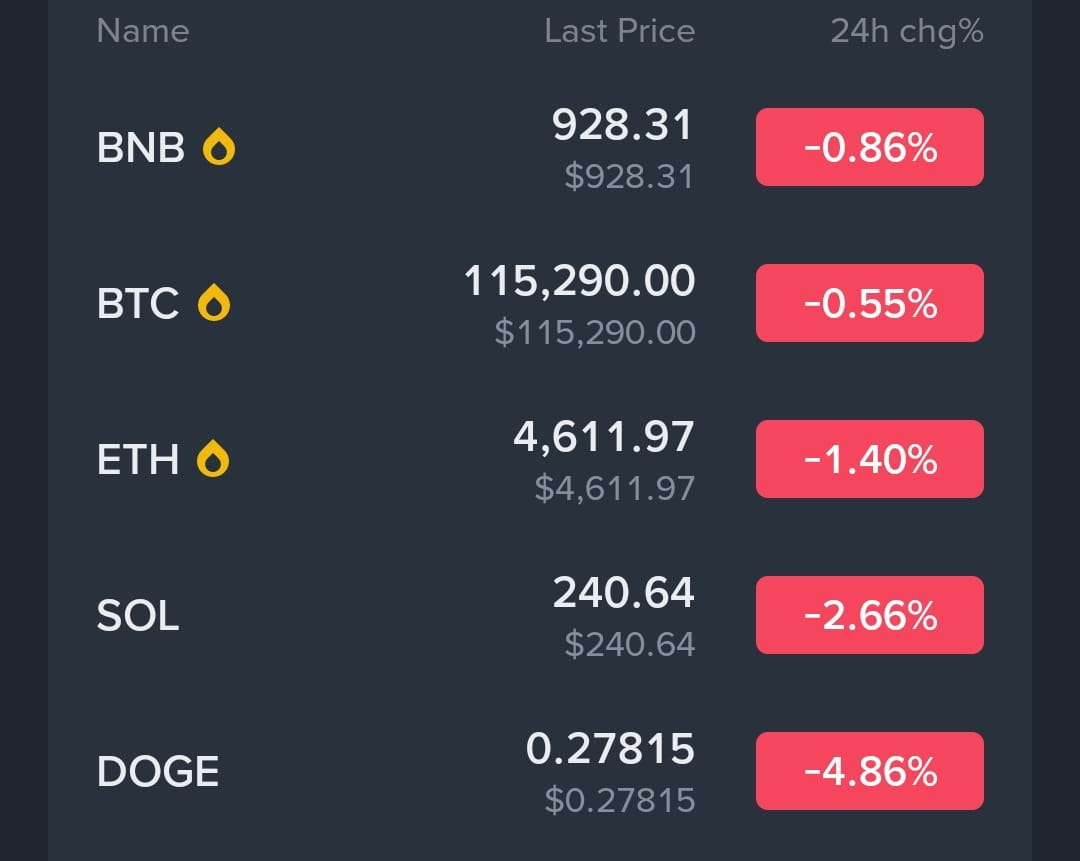This screenshot has height=861, width=1080.
Task: Click the BNB -0.86% change badge
Action: coord(869,147)
